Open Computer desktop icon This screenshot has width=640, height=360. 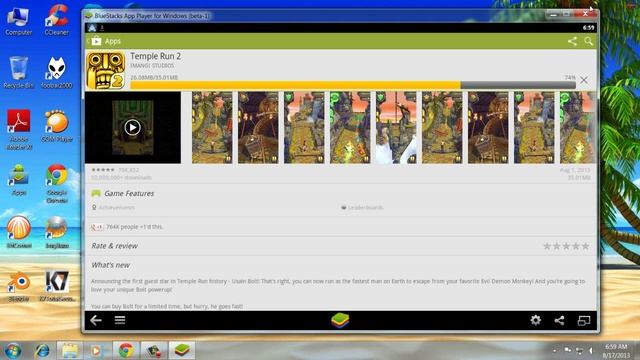pos(18,20)
